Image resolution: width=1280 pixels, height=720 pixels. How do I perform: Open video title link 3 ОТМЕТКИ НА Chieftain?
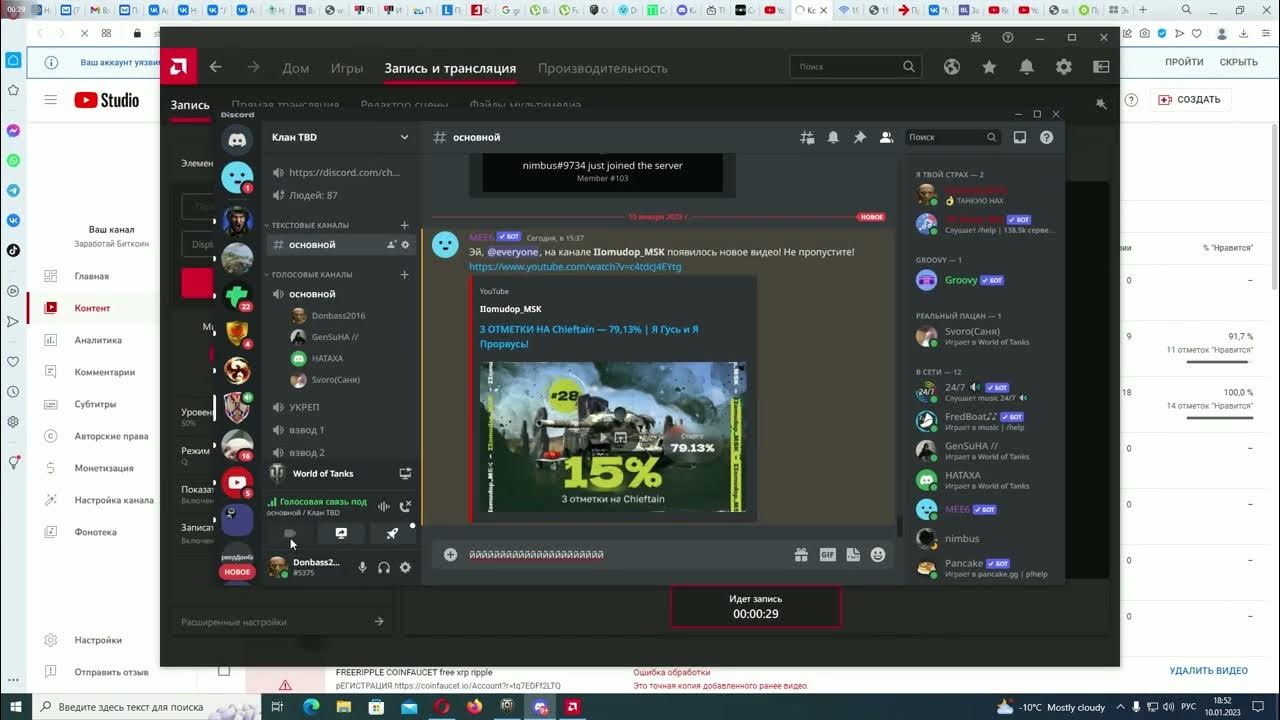589,336
